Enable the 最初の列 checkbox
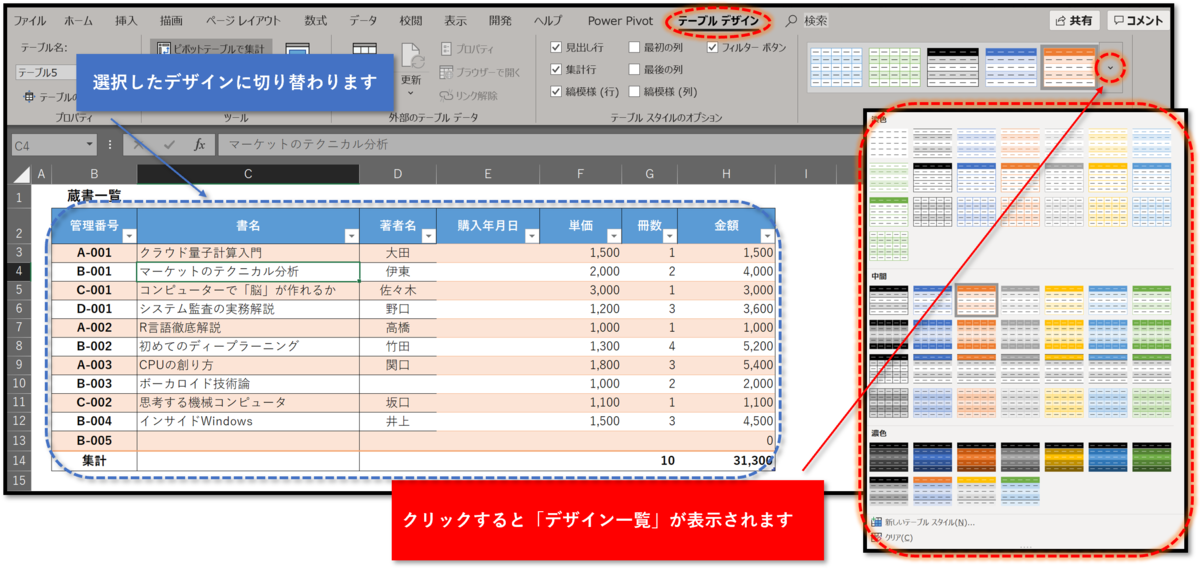This screenshot has height=568, width=1200. click(x=635, y=47)
